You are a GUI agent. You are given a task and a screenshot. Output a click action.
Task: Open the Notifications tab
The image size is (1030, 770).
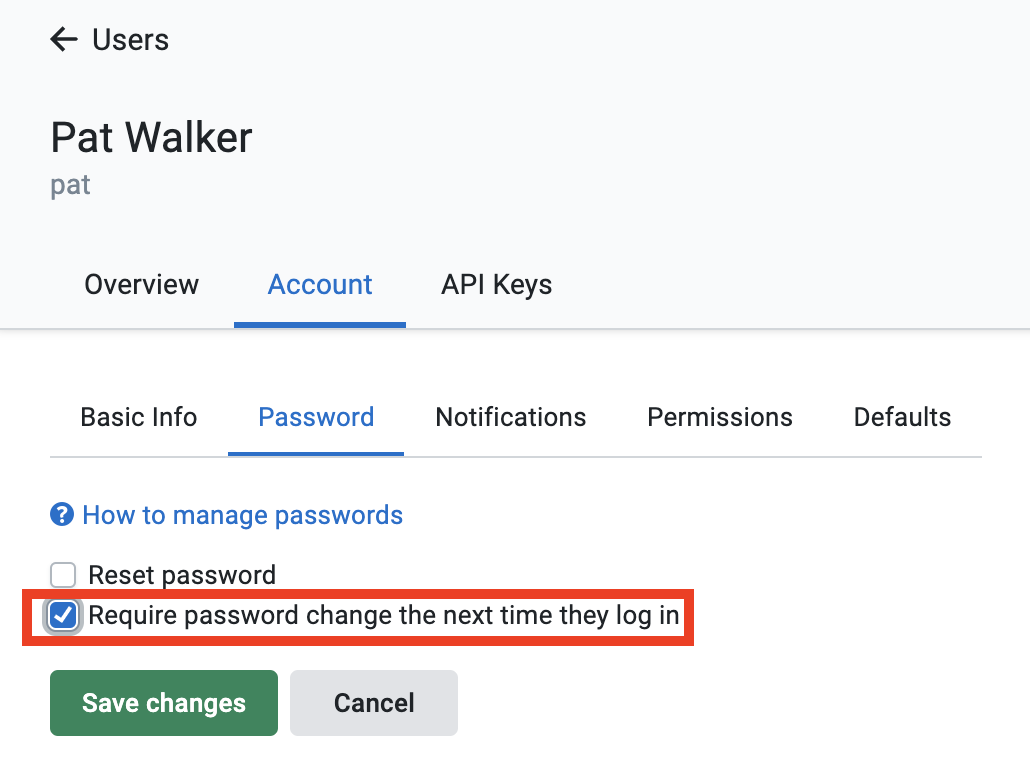[510, 417]
